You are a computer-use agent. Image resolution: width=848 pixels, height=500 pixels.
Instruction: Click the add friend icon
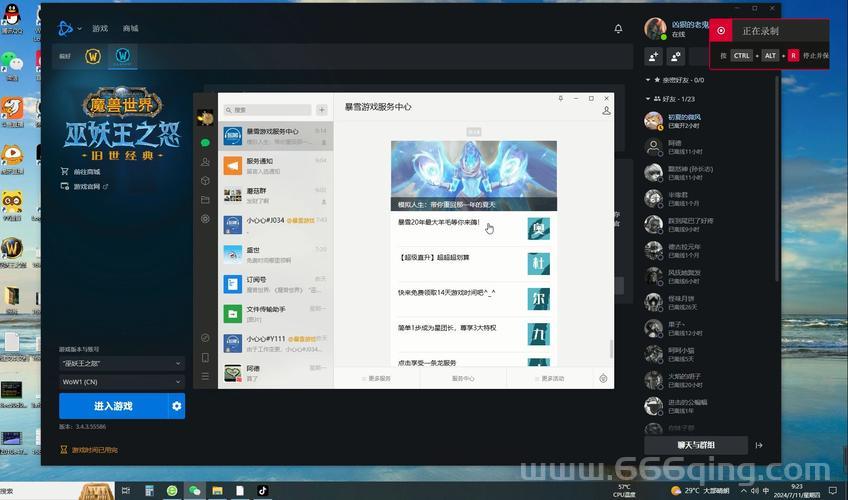point(653,56)
